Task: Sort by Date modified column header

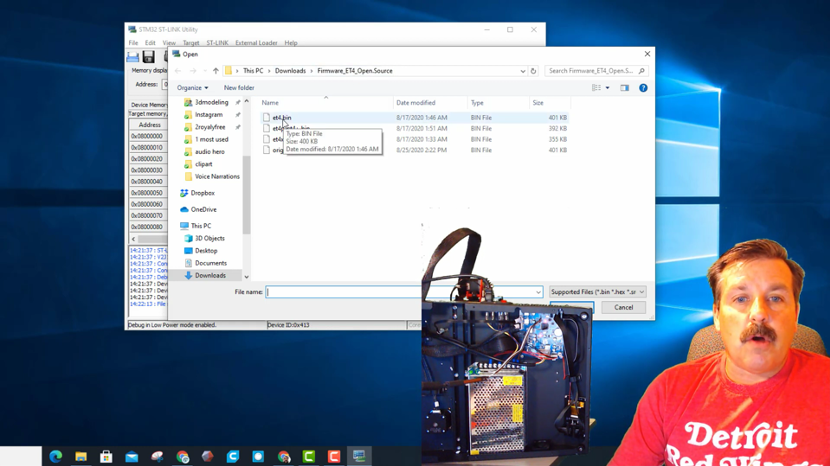Action: (416, 103)
